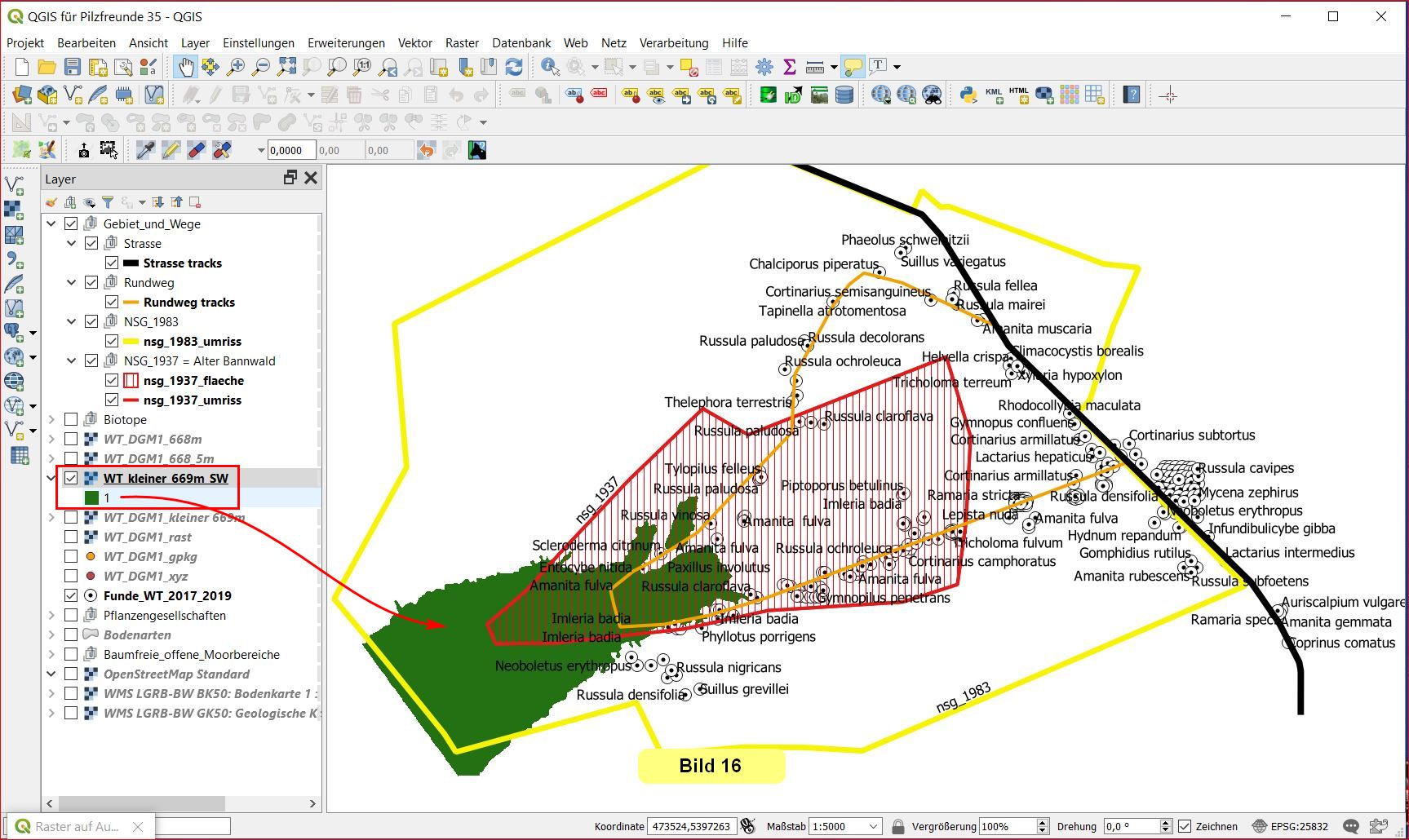This screenshot has height=840, width=1409.
Task: Uncheck the Funde_WT_2017_2019 layer checkbox
Action: pos(71,595)
